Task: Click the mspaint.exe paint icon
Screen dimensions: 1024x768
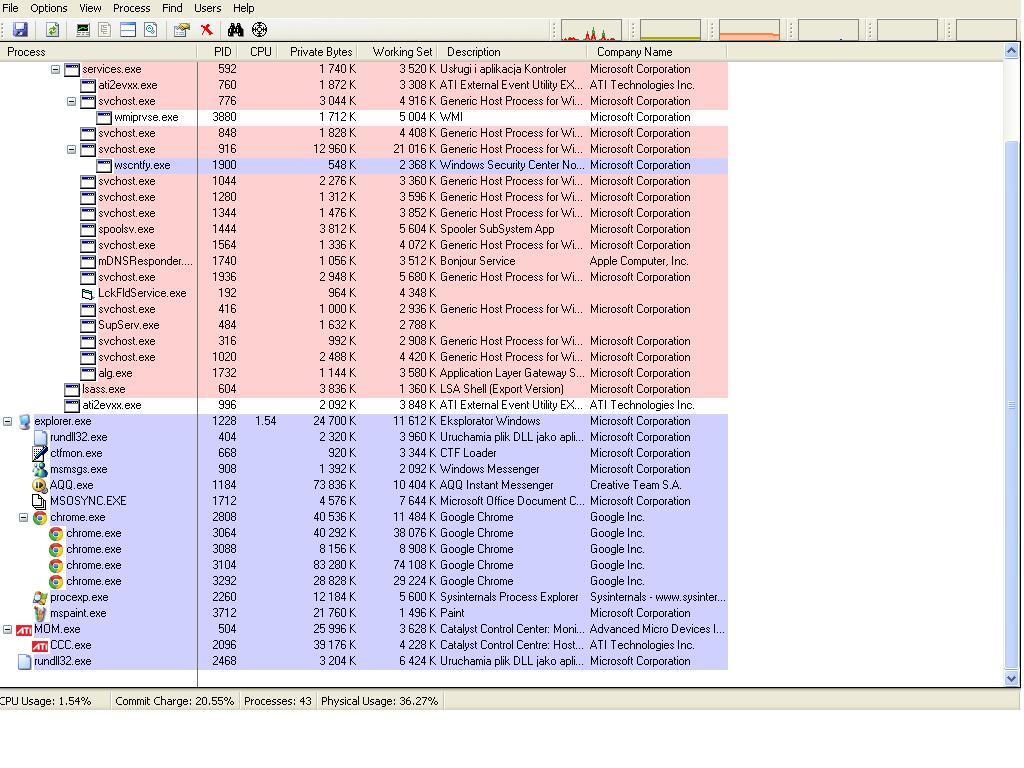Action: (x=40, y=614)
